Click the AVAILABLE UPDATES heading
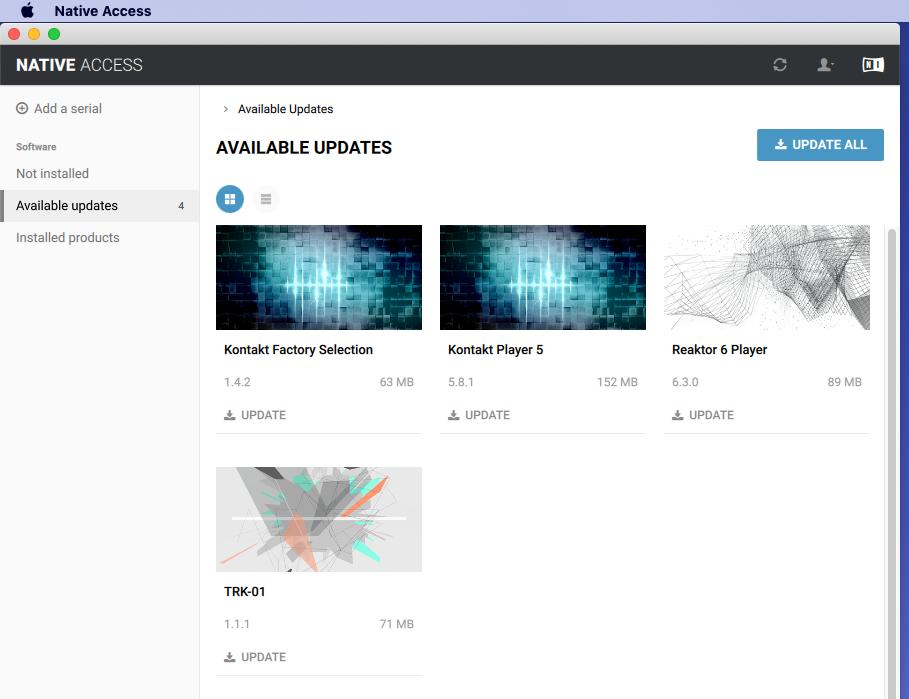 (x=304, y=148)
